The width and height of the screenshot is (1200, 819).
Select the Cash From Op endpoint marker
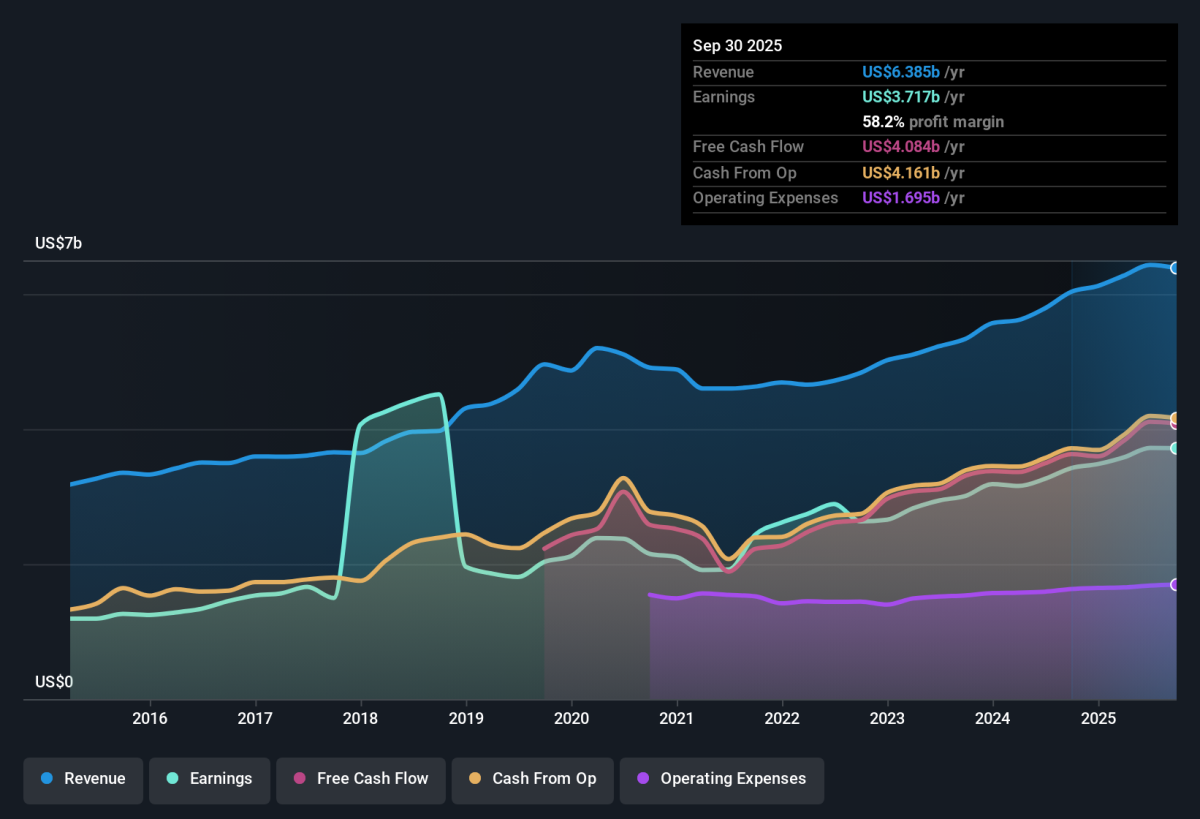[1175, 418]
